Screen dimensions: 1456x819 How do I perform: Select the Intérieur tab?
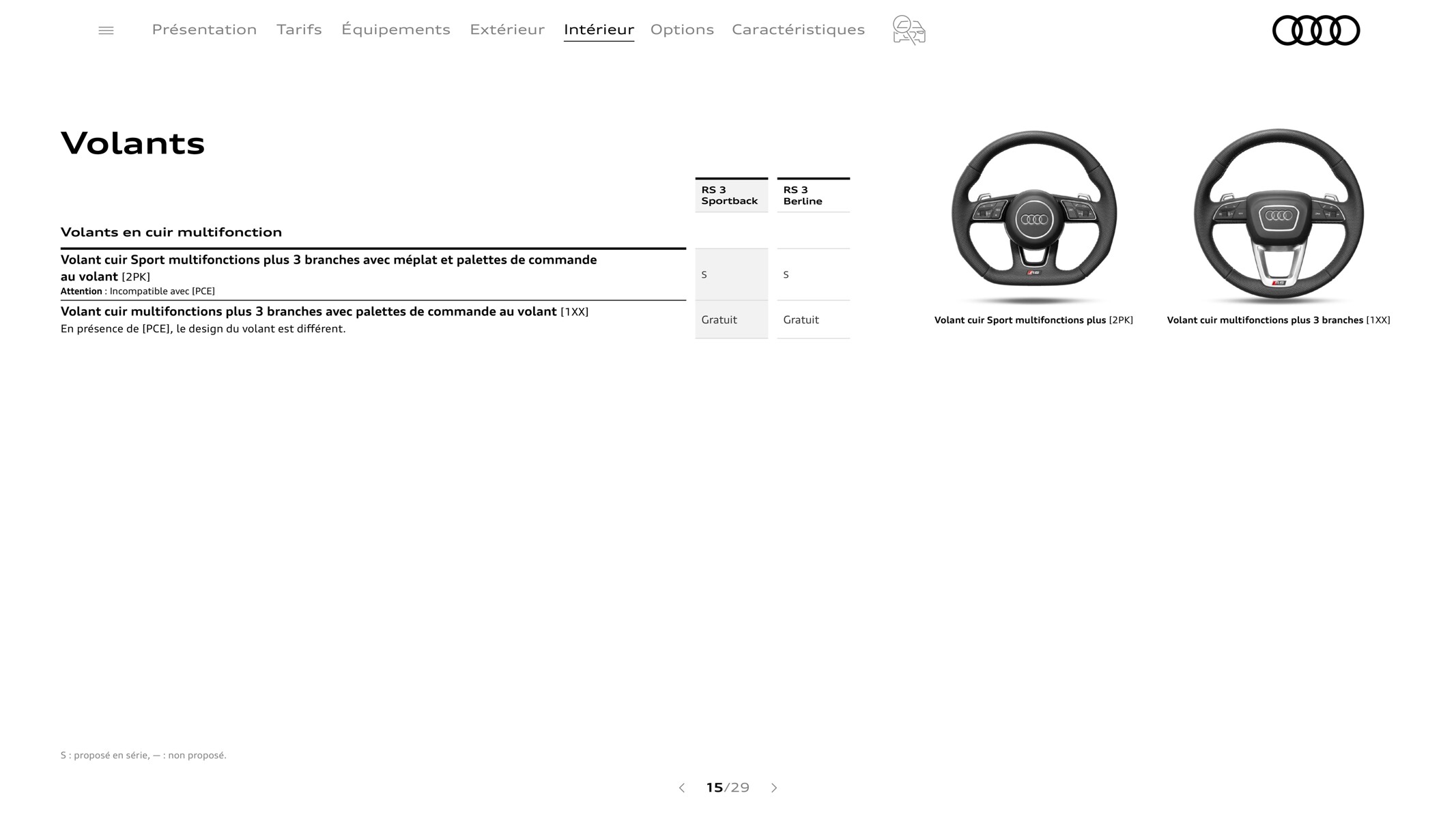pos(599,29)
